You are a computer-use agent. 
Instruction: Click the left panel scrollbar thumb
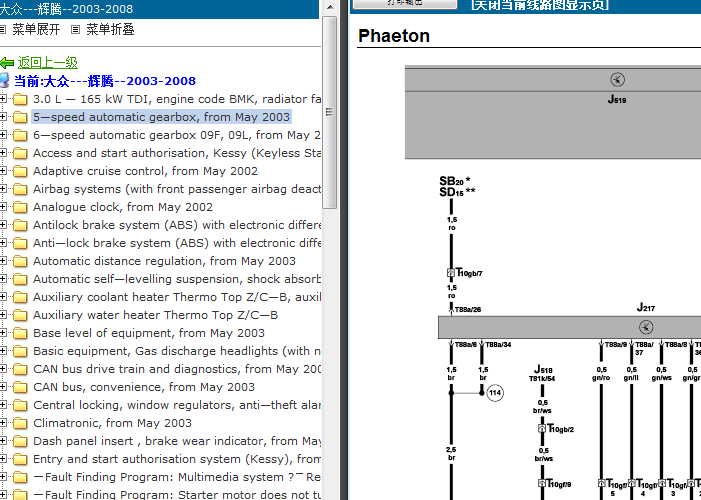pyautogui.click(x=329, y=112)
